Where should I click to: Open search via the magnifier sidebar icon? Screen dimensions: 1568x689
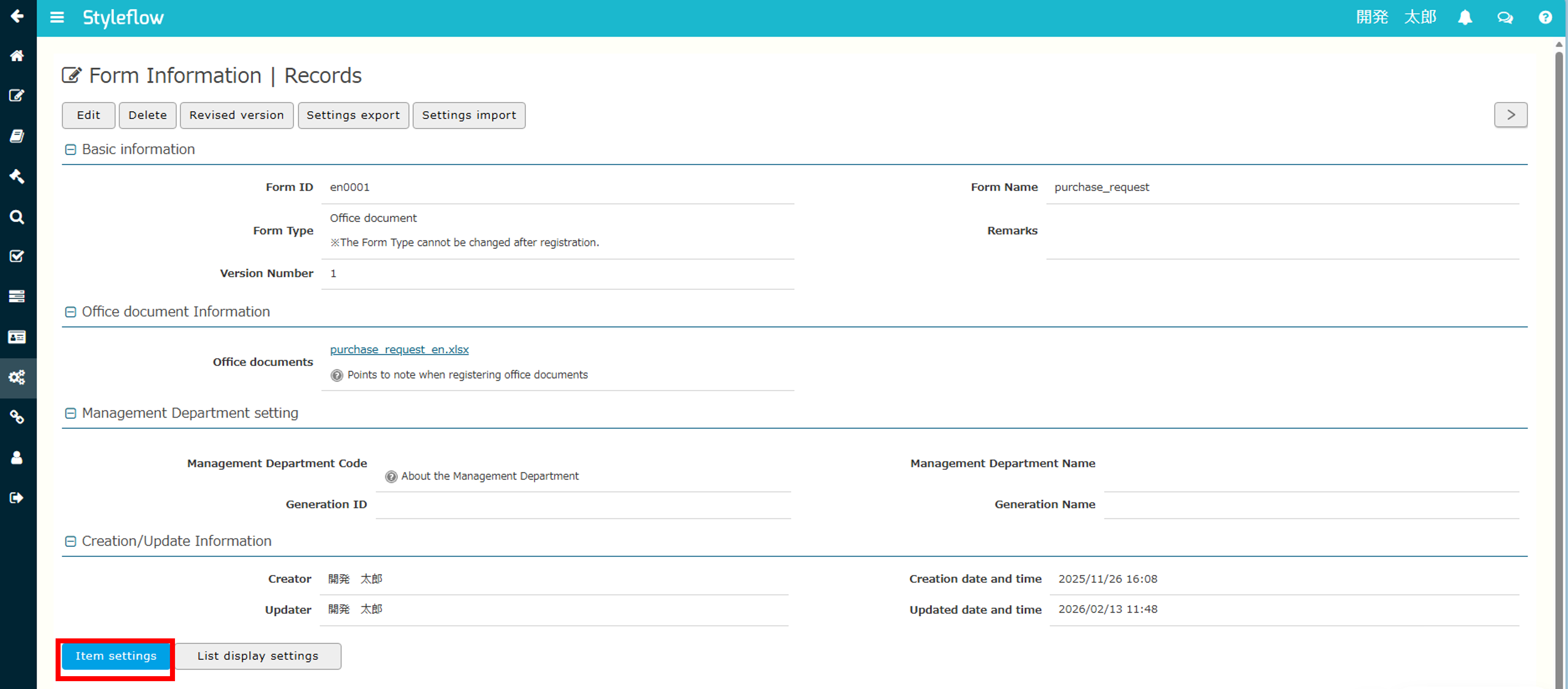(17, 217)
